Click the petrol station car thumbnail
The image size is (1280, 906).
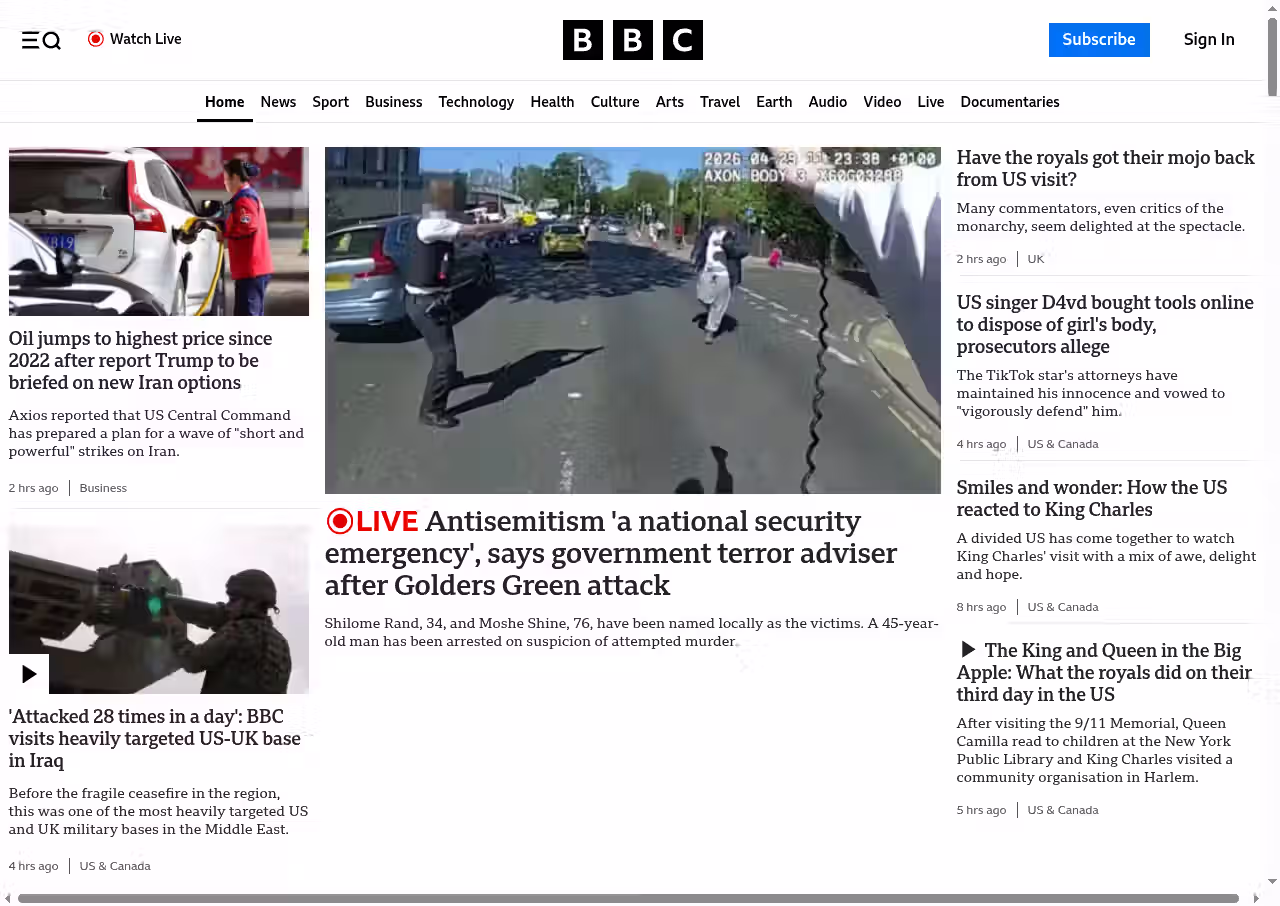tap(158, 231)
